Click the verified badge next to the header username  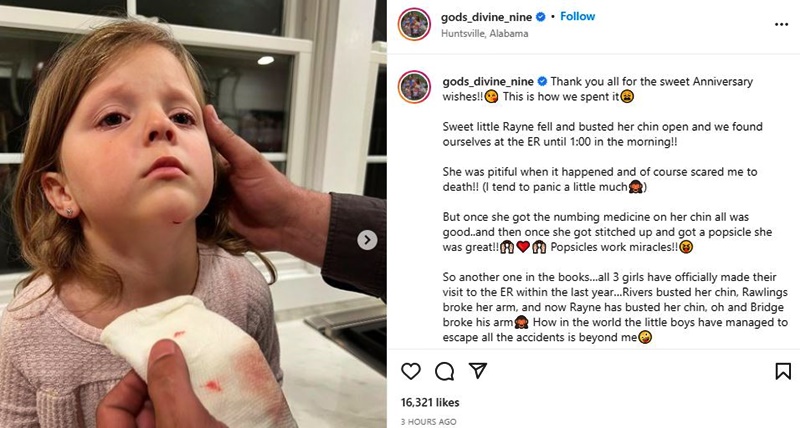click(541, 17)
